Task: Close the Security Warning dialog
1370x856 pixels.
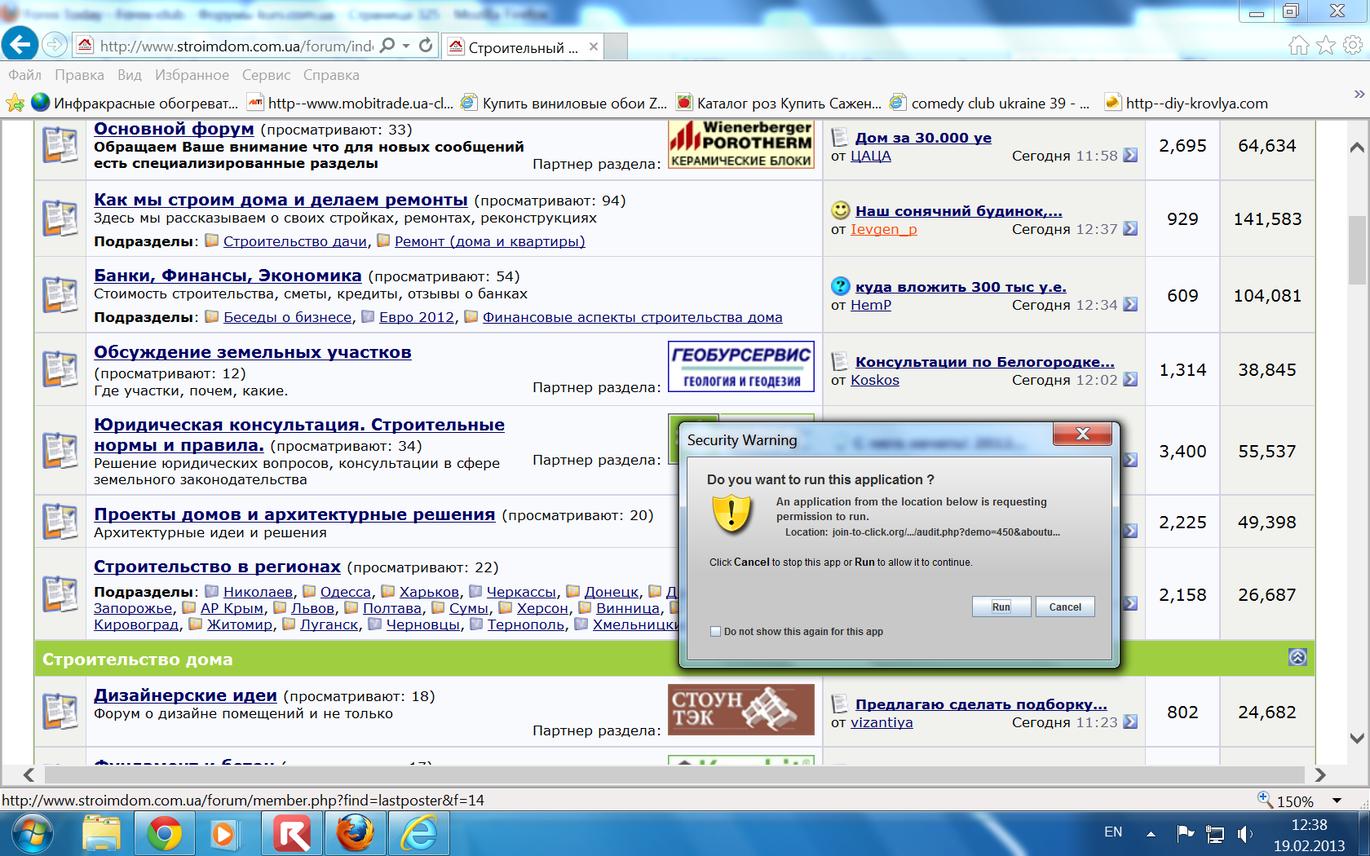Action: 1082,434
